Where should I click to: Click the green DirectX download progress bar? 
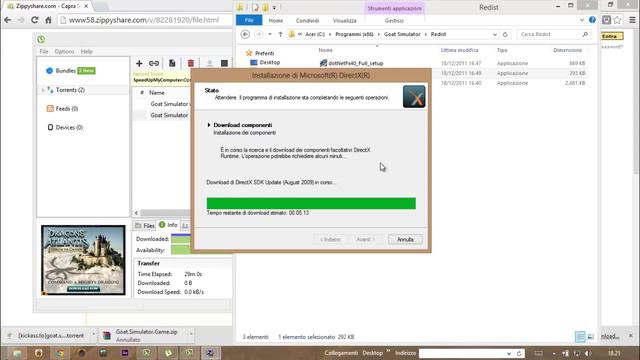coord(311,203)
